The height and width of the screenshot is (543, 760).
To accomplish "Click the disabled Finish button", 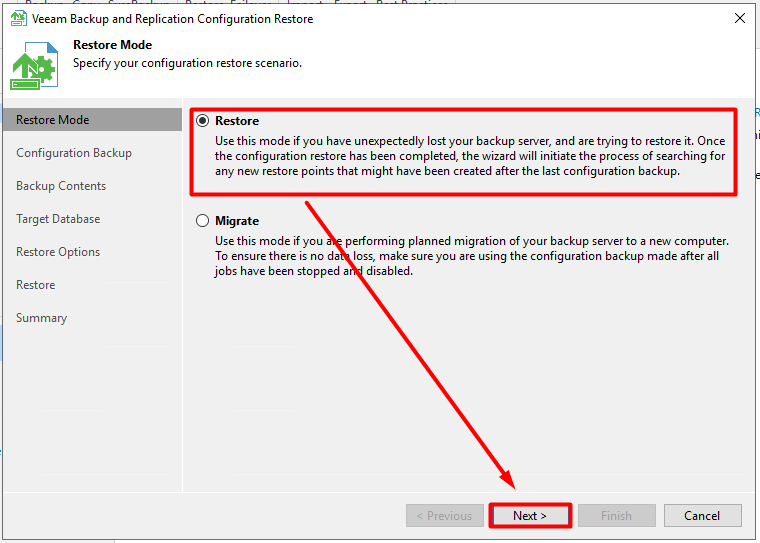I will 617,515.
